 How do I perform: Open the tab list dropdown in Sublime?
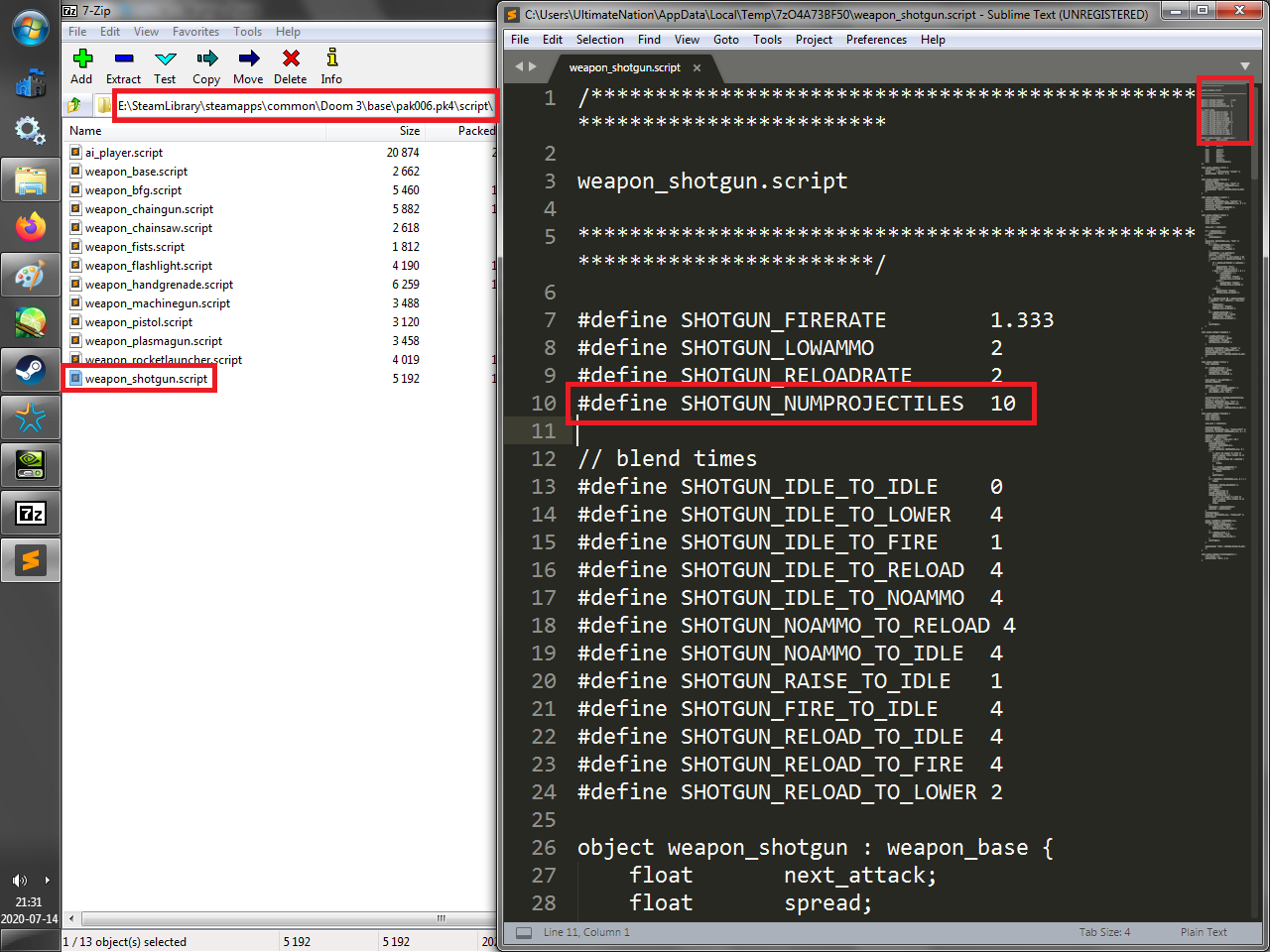tap(1244, 66)
